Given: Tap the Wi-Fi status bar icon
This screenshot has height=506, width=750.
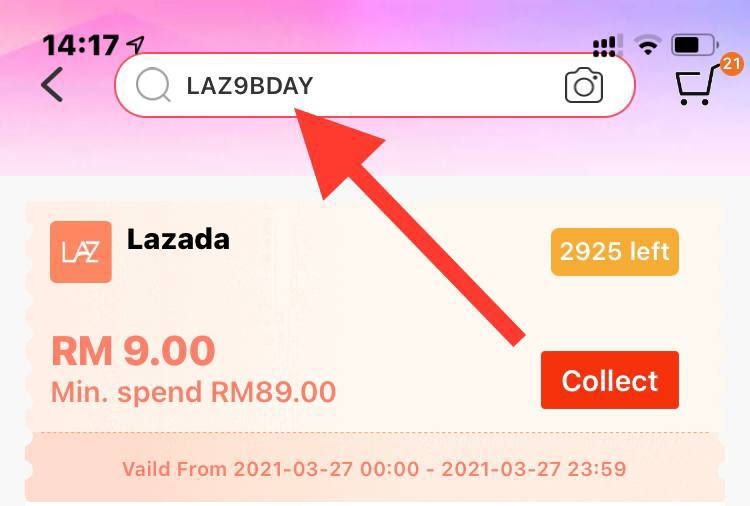Looking at the screenshot, I should pos(648,45).
